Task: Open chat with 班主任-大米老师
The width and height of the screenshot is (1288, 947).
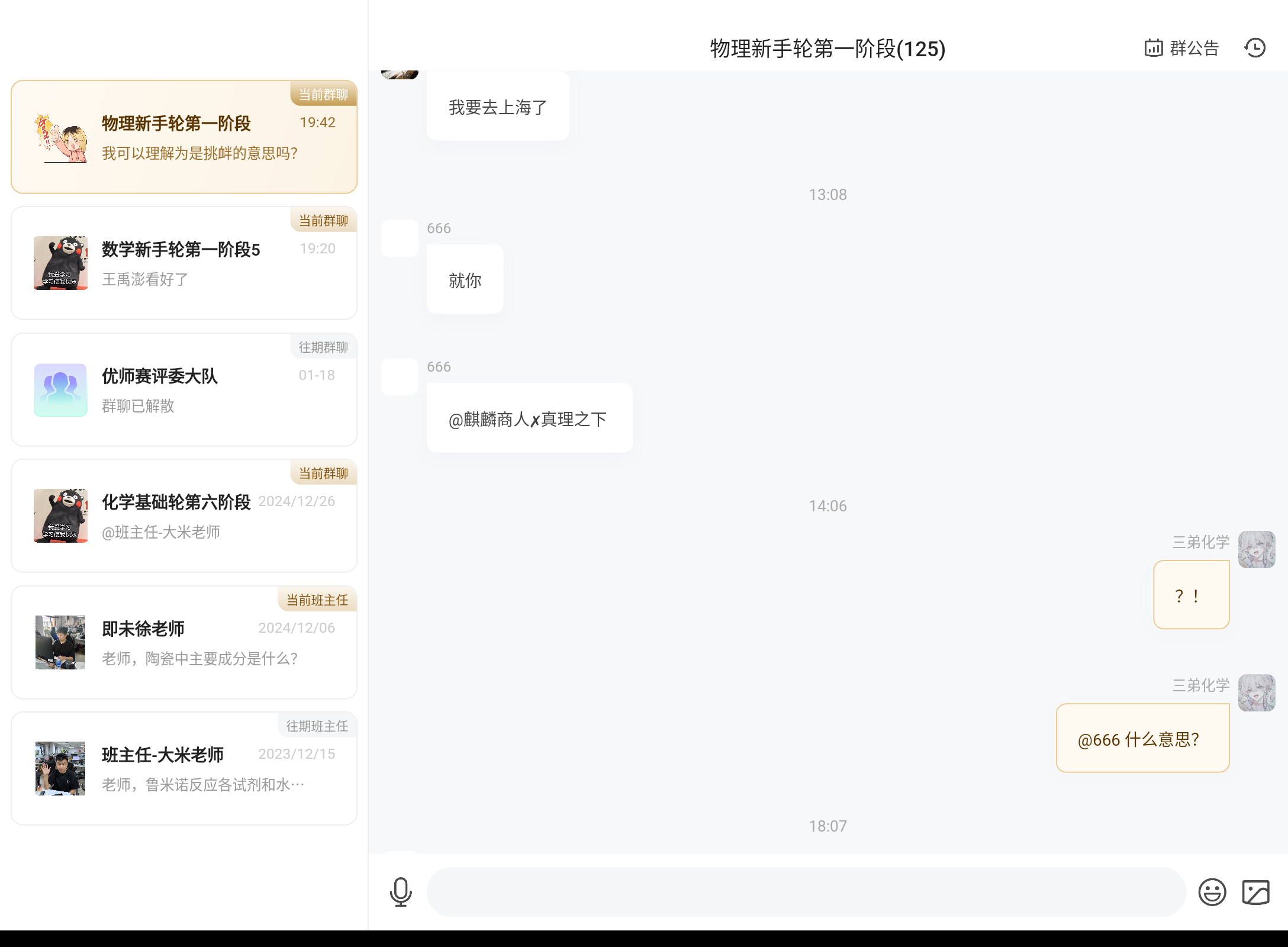Action: click(x=184, y=769)
